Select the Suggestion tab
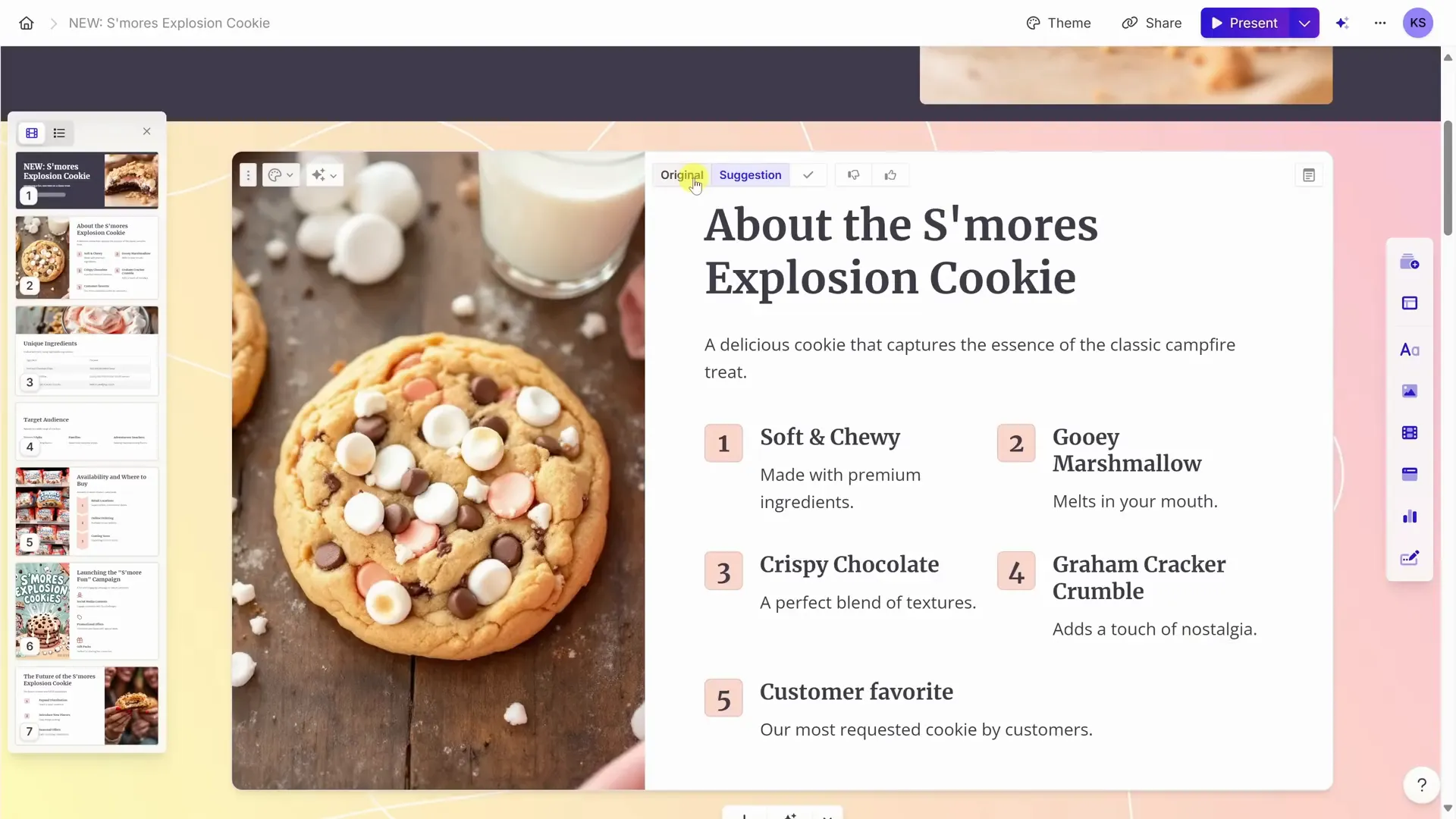The width and height of the screenshot is (1456, 819). [x=750, y=175]
